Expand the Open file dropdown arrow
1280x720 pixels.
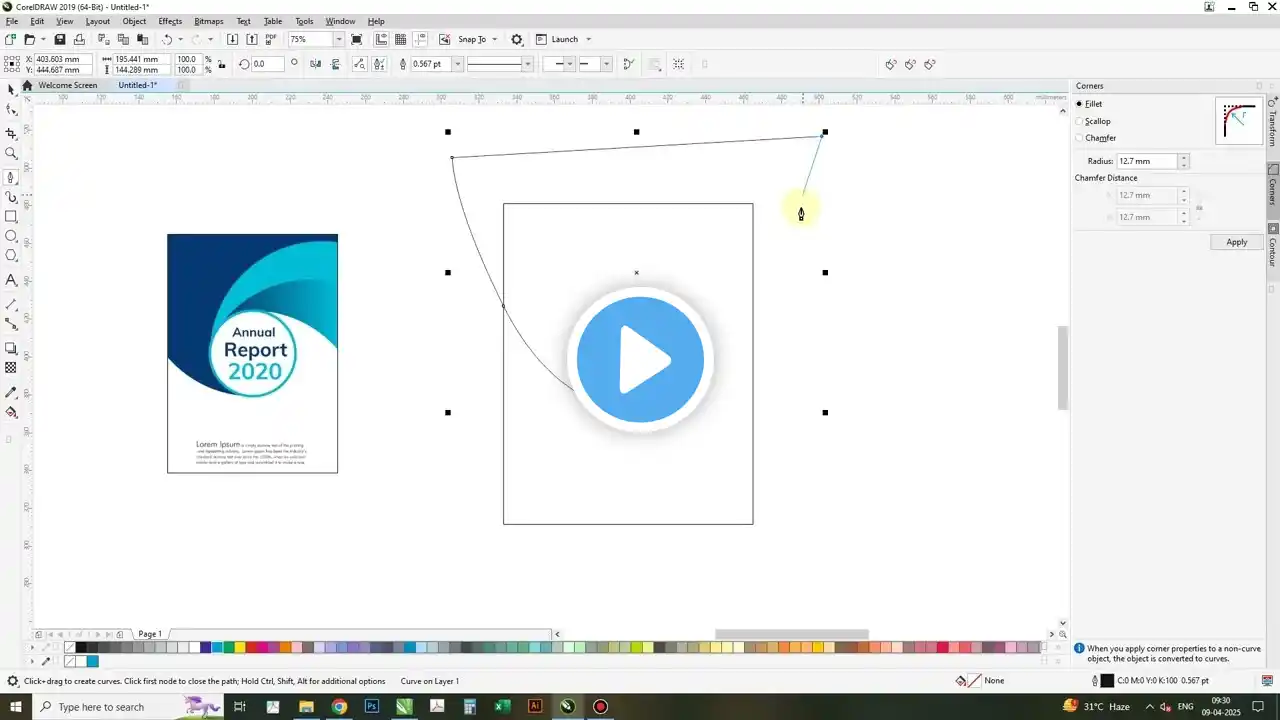pos(44,39)
